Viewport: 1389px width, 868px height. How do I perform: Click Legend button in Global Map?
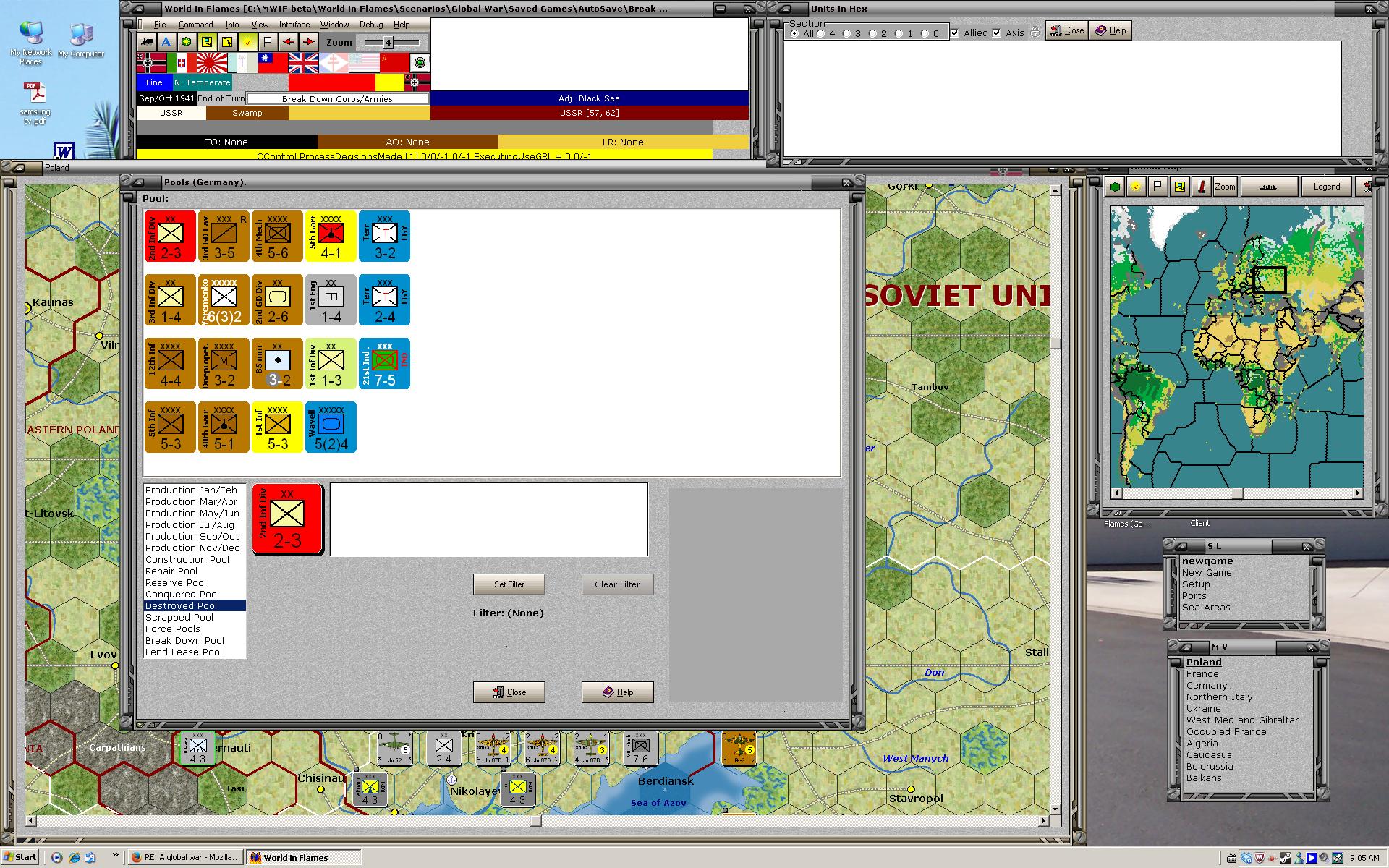tap(1327, 187)
